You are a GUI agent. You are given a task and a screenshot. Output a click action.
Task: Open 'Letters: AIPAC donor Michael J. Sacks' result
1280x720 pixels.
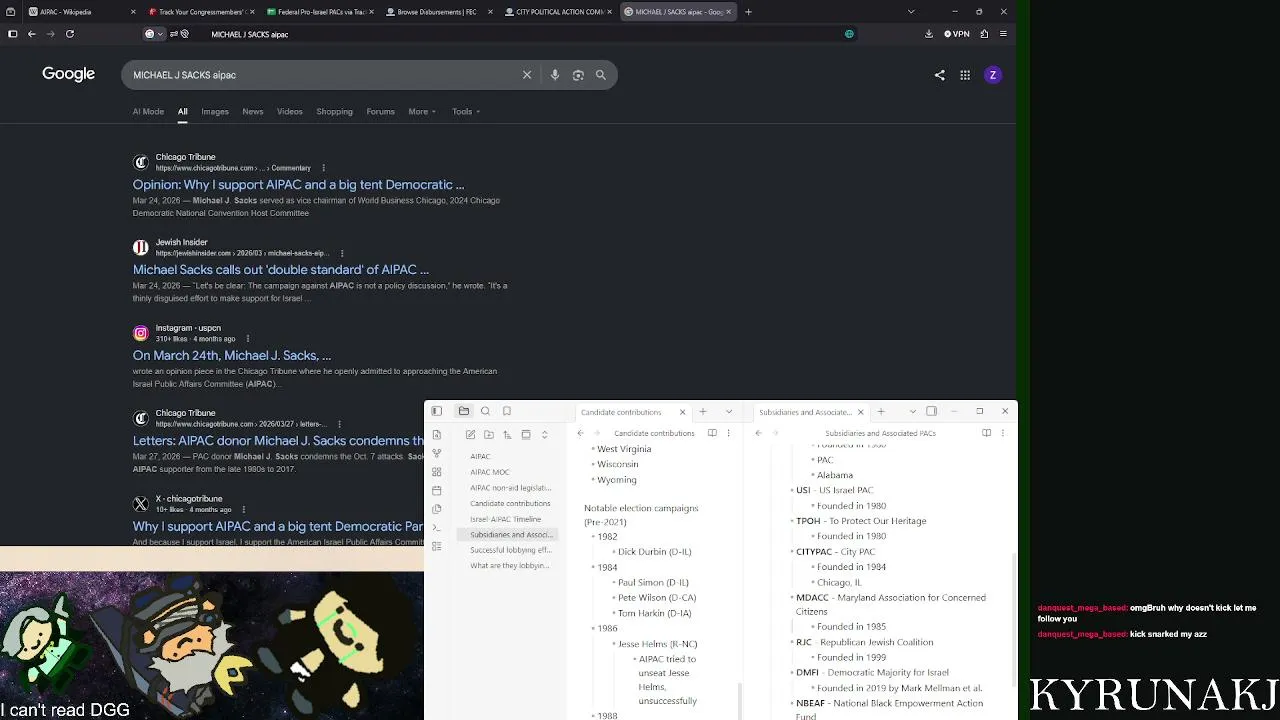(x=278, y=441)
